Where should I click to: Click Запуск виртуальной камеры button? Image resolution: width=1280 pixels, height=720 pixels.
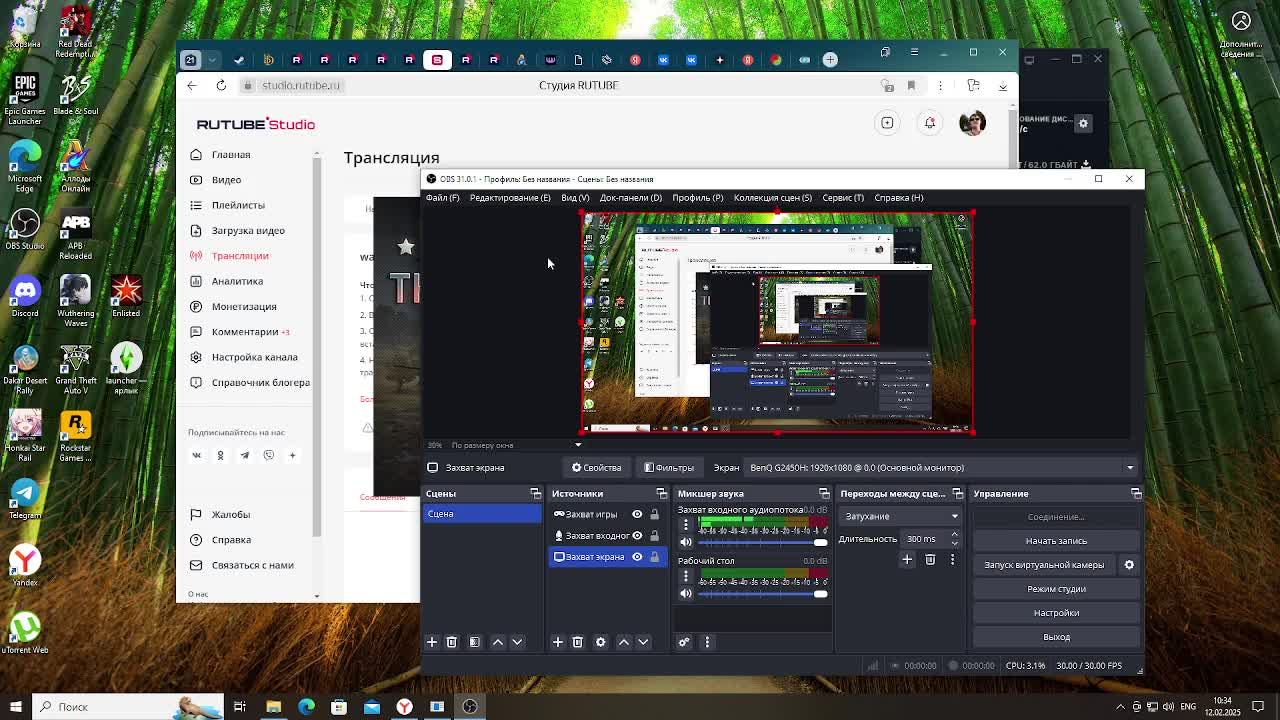coord(1044,565)
